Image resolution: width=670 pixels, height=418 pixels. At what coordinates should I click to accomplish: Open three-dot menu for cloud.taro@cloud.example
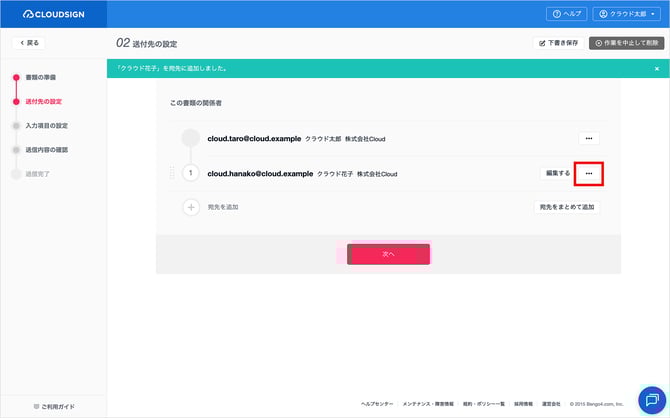(589, 138)
